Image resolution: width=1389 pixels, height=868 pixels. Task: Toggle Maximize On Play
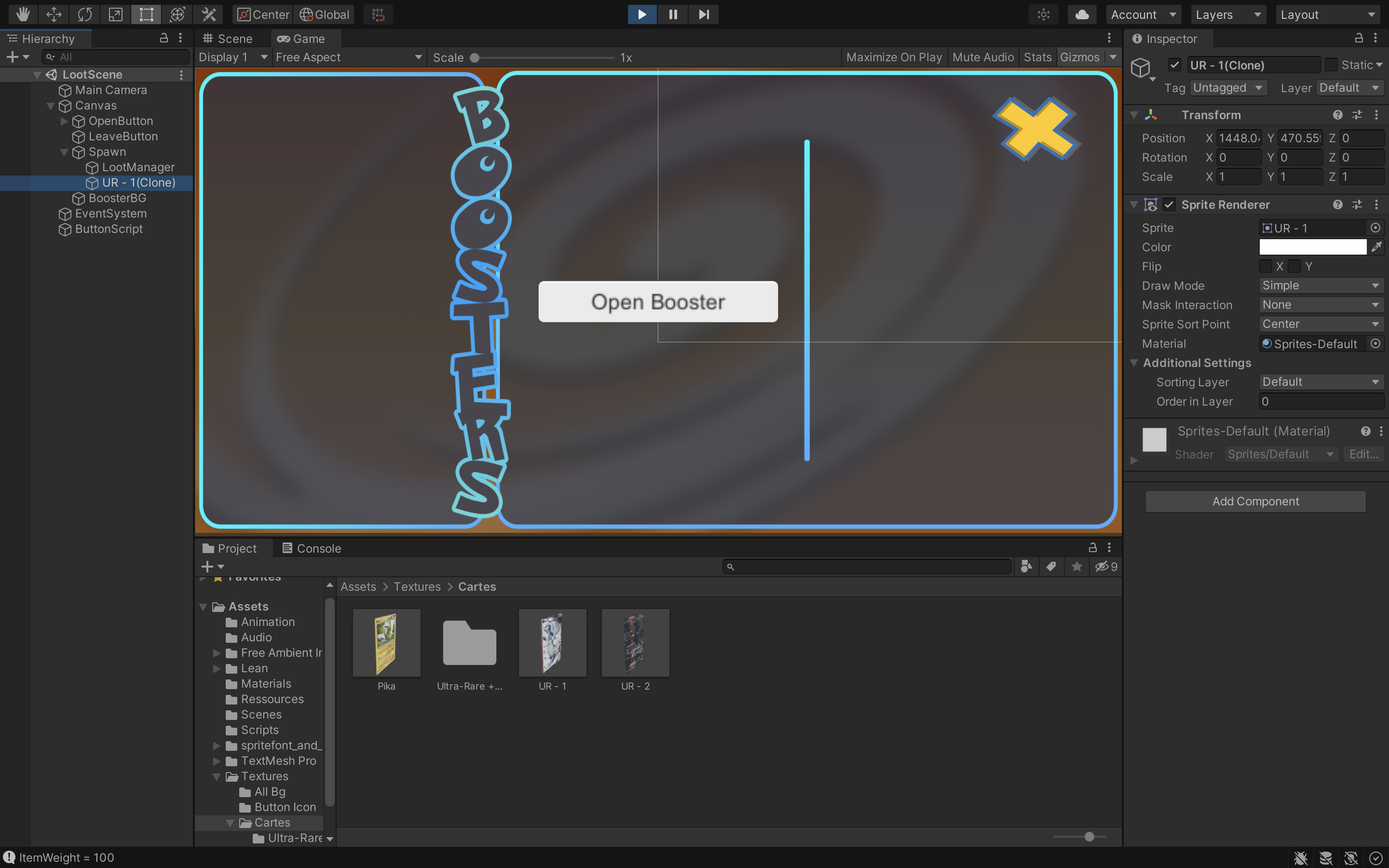click(x=894, y=57)
